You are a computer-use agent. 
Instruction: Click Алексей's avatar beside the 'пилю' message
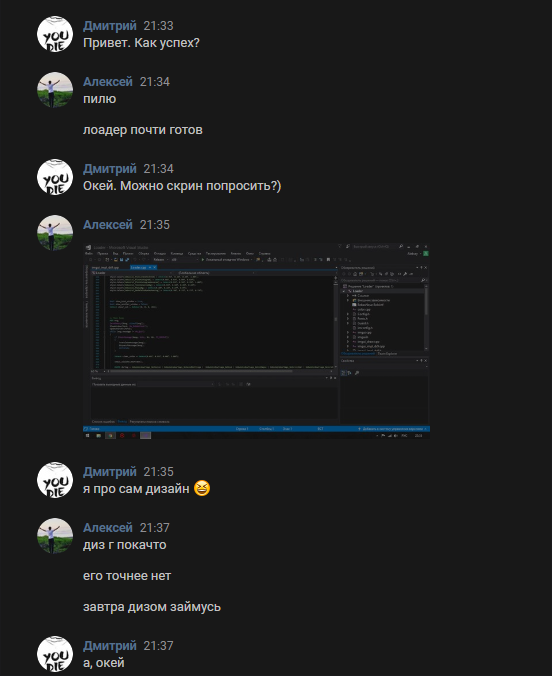55,90
